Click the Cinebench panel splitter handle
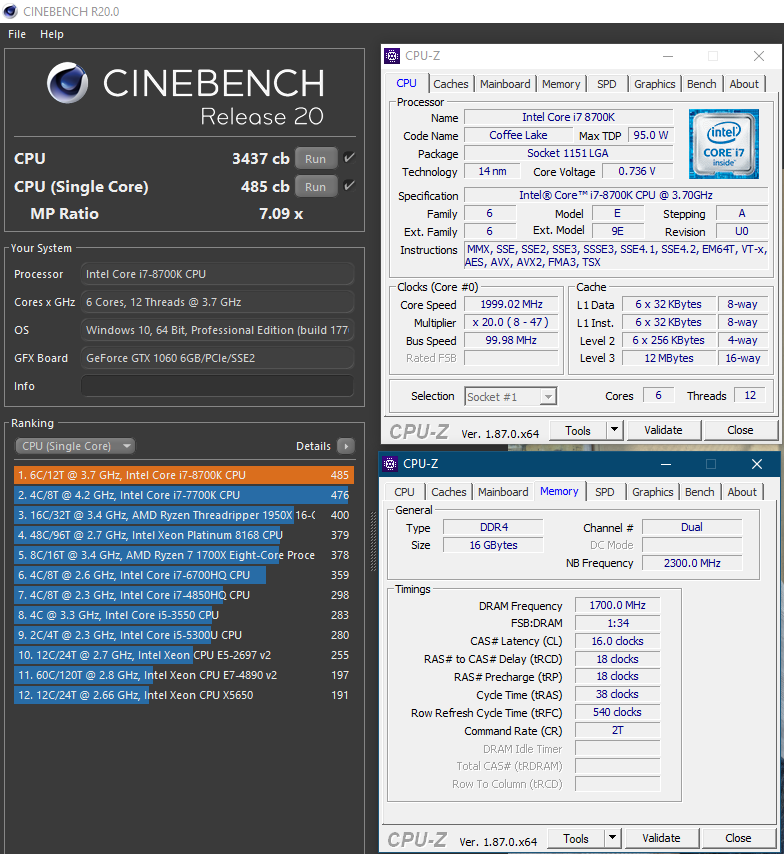Viewport: 784px width, 854px height. [x=373, y=541]
